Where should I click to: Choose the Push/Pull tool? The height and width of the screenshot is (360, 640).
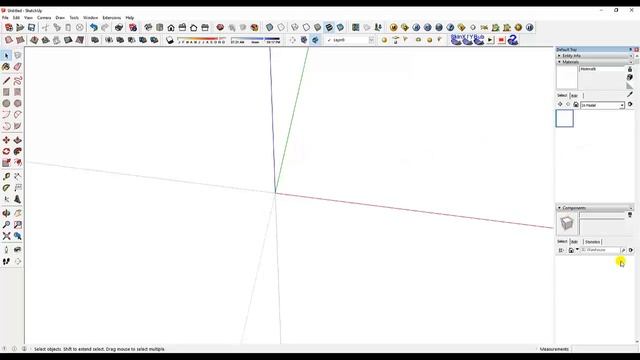pos(18,140)
